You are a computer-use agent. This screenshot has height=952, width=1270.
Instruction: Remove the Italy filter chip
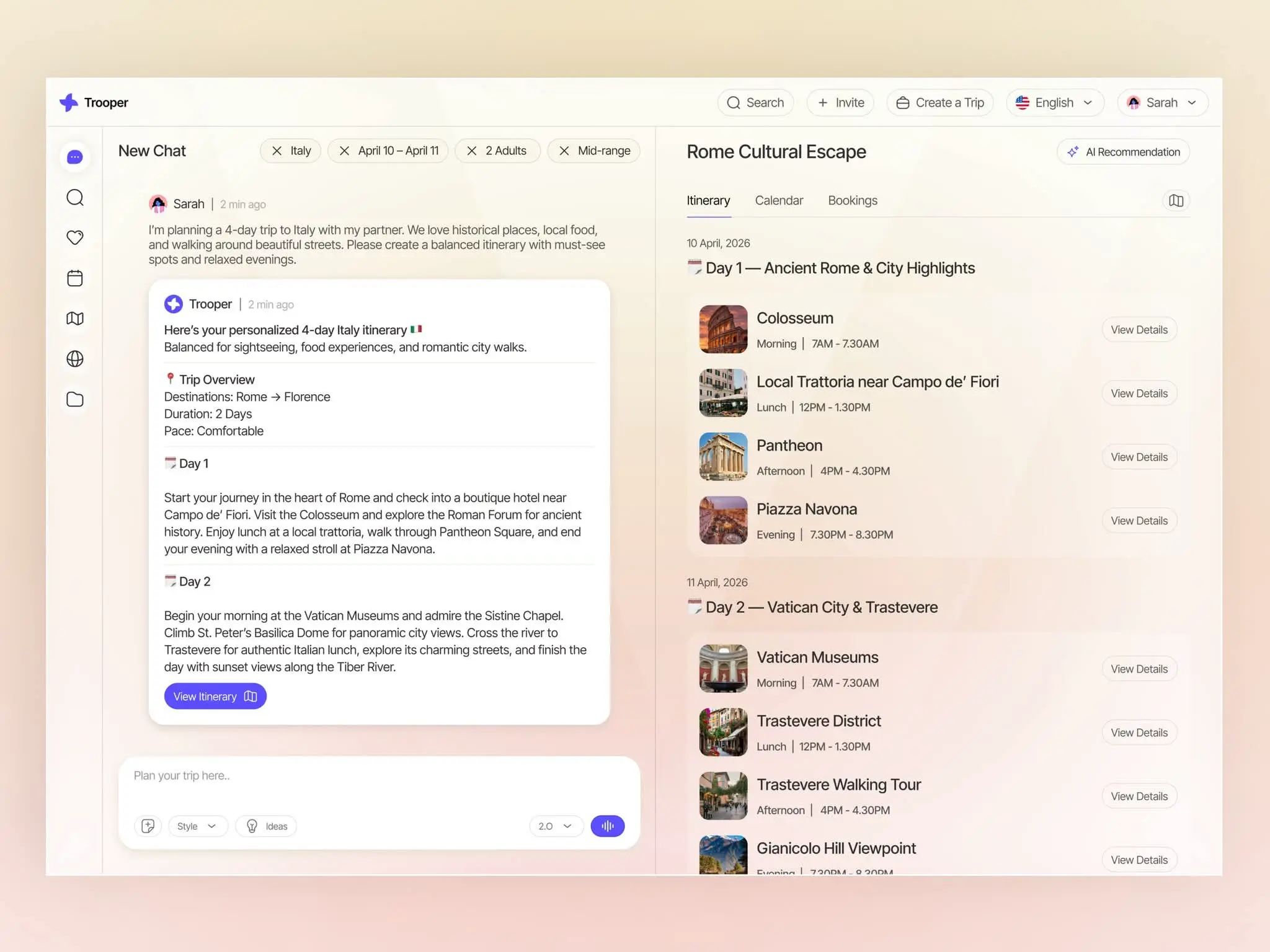point(277,151)
